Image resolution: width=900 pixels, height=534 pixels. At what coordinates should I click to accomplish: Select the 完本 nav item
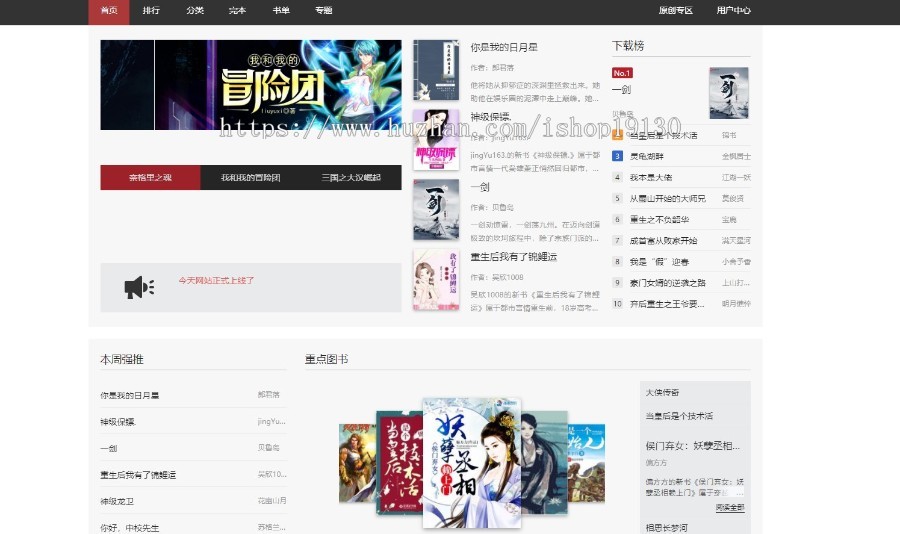(237, 10)
